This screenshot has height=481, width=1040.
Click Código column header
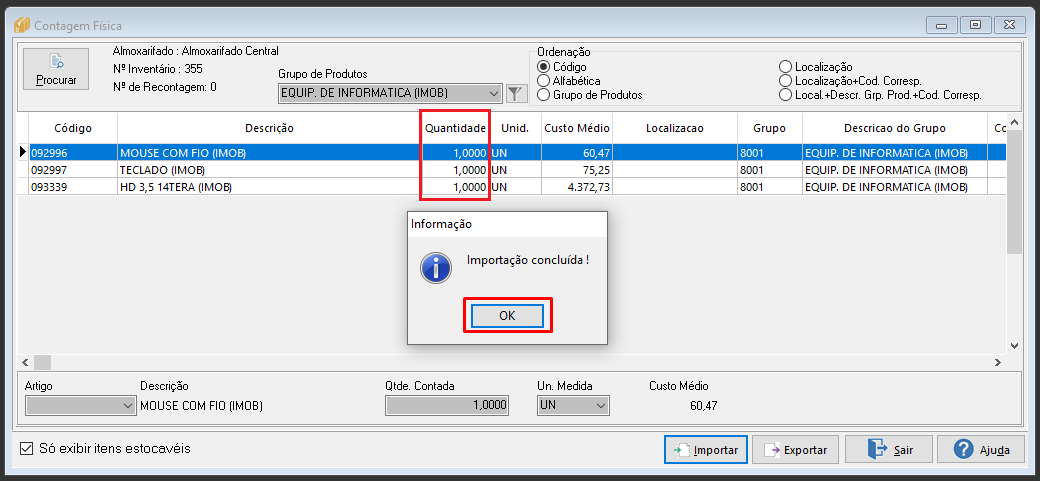point(73,128)
